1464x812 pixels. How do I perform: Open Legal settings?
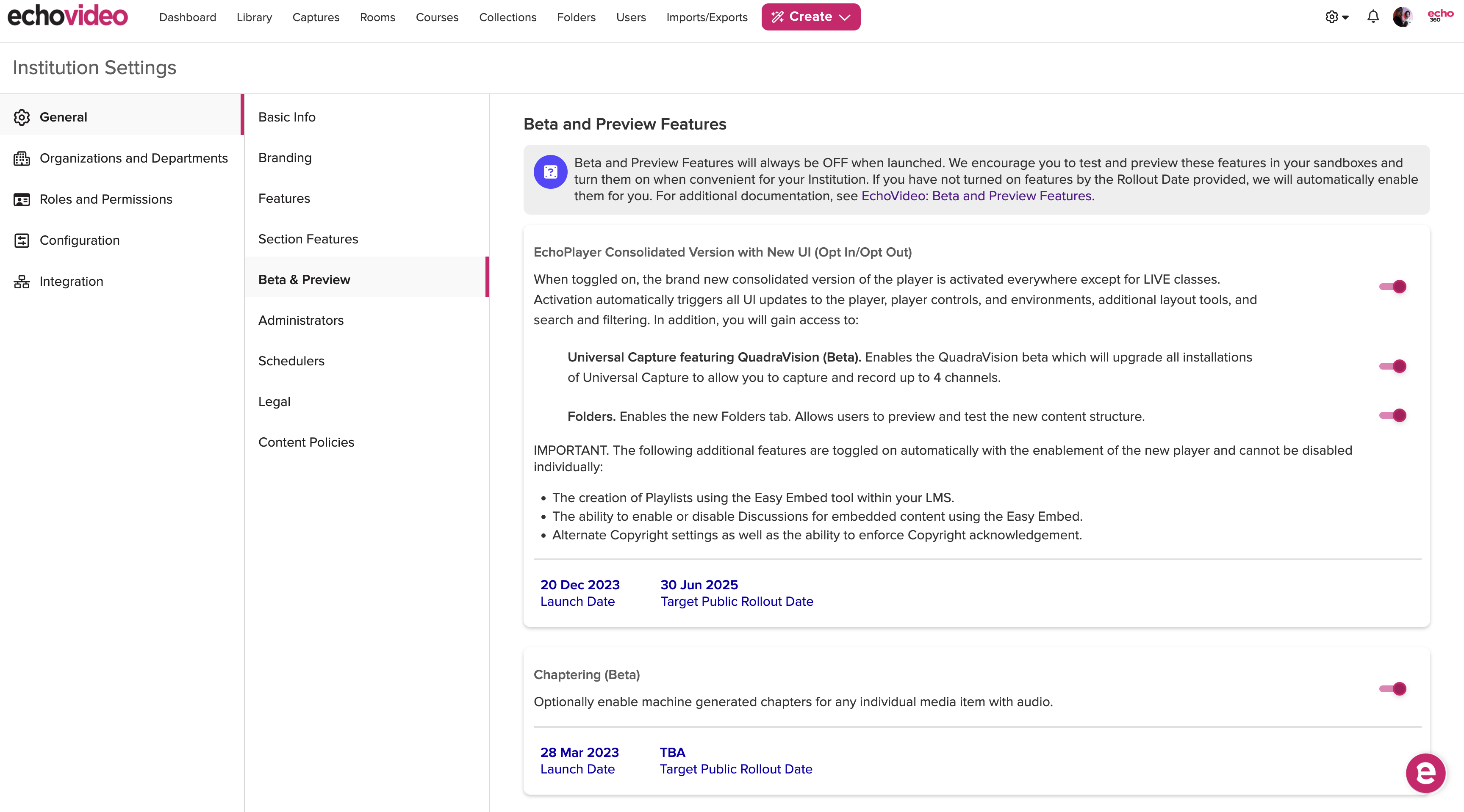pyautogui.click(x=366, y=401)
